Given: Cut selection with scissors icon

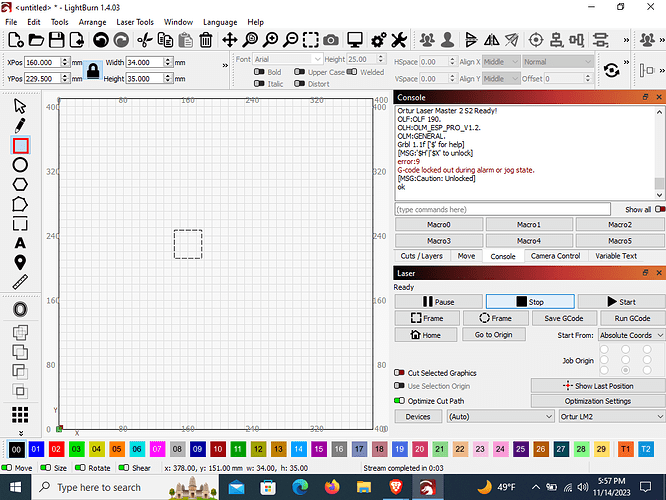Looking at the screenshot, I should pyautogui.click(x=144, y=40).
